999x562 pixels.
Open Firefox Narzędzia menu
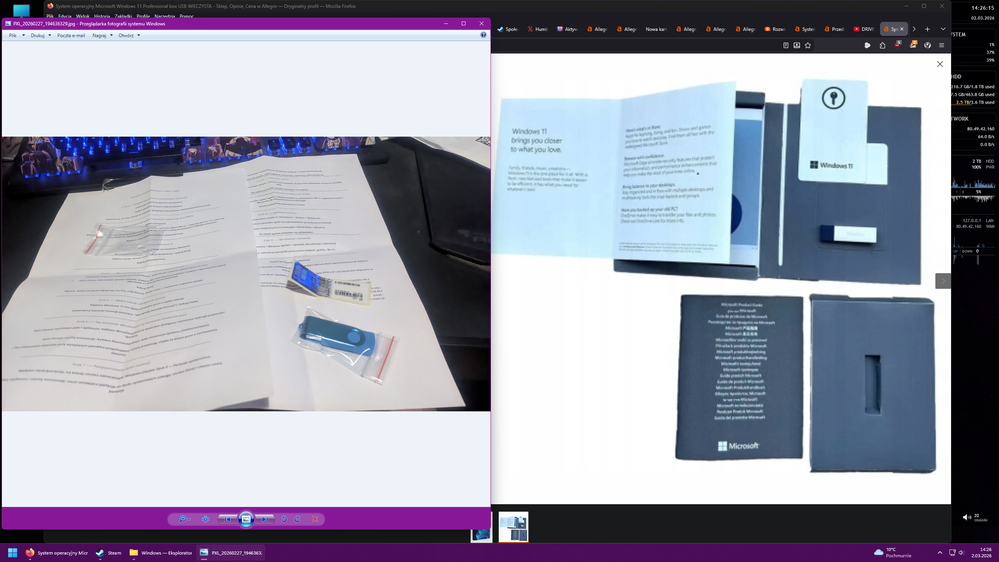(165, 17)
